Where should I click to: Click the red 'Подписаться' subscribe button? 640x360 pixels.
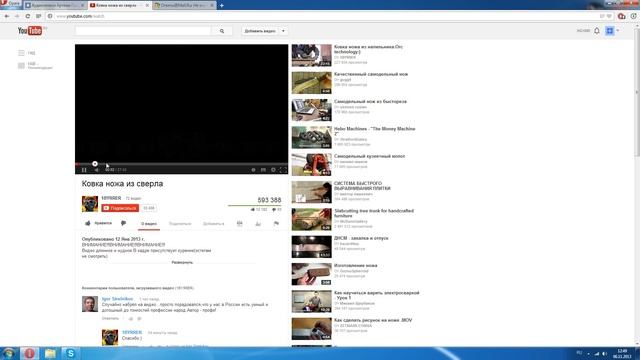pyautogui.click(x=120, y=208)
